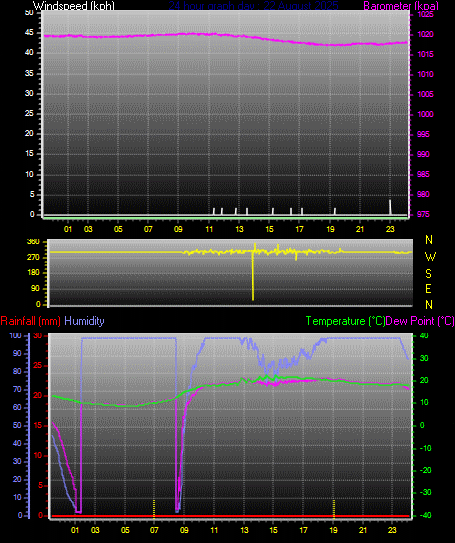Image resolution: width=455 pixels, height=543 pixels.
Task: Click the "Barometer (kpa)" title
Action: pyautogui.click(x=401, y=6)
